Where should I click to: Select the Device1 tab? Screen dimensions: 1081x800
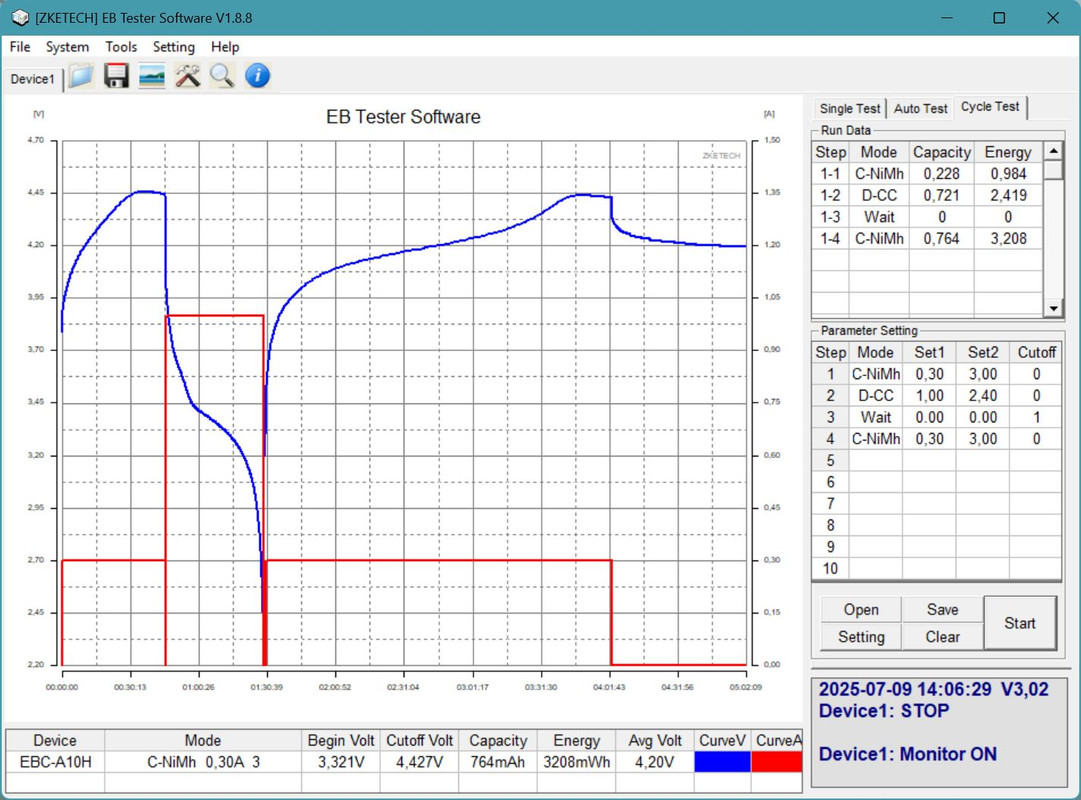pyautogui.click(x=32, y=79)
